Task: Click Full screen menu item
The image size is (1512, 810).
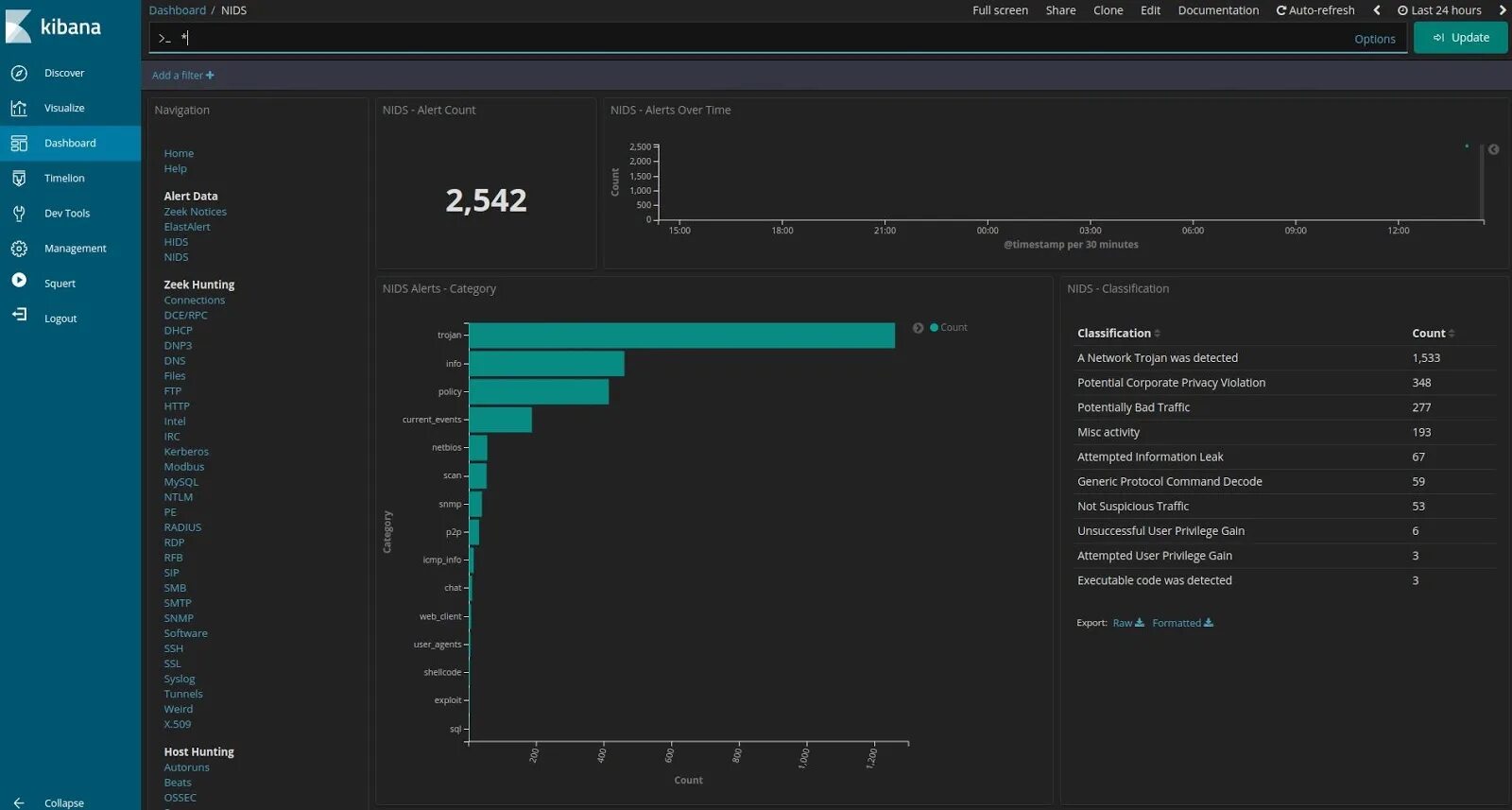Action: (1000, 10)
